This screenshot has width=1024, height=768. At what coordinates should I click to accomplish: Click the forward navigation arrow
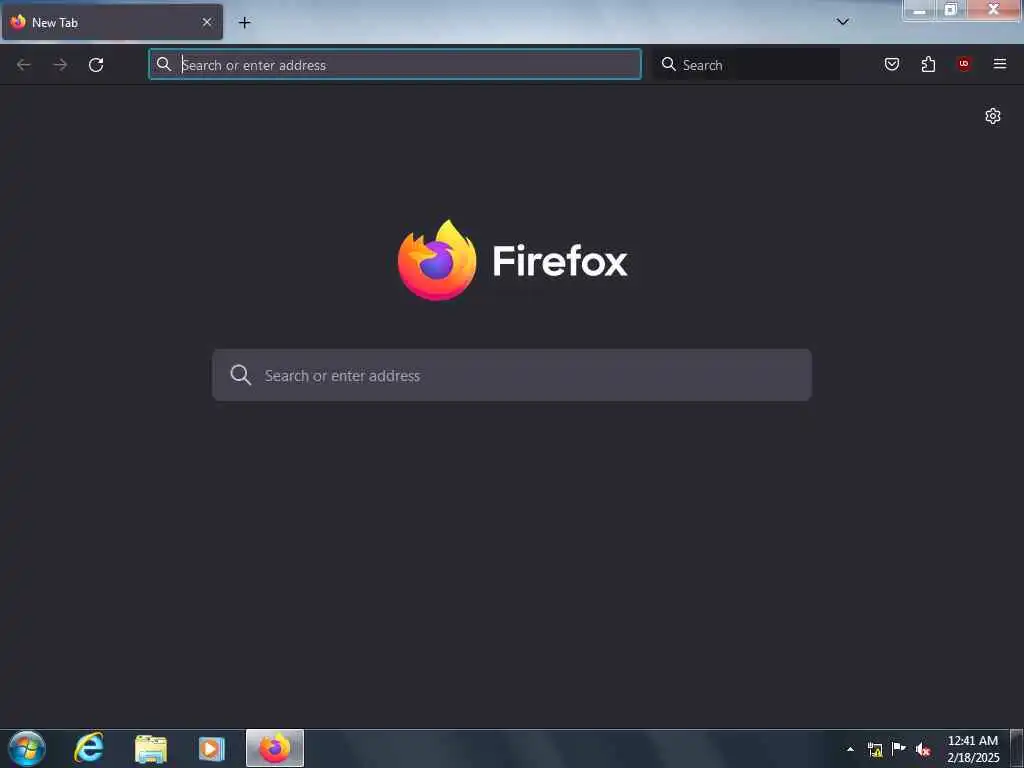tap(60, 65)
